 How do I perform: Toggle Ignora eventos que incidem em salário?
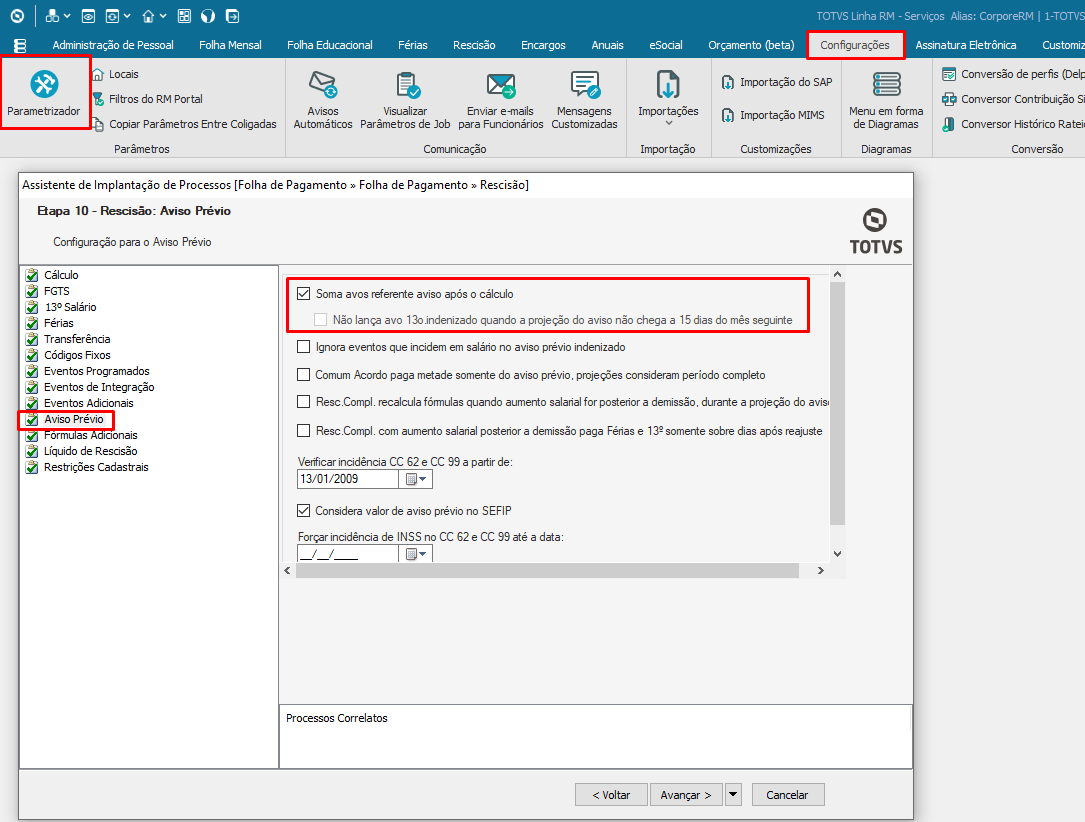(x=303, y=347)
